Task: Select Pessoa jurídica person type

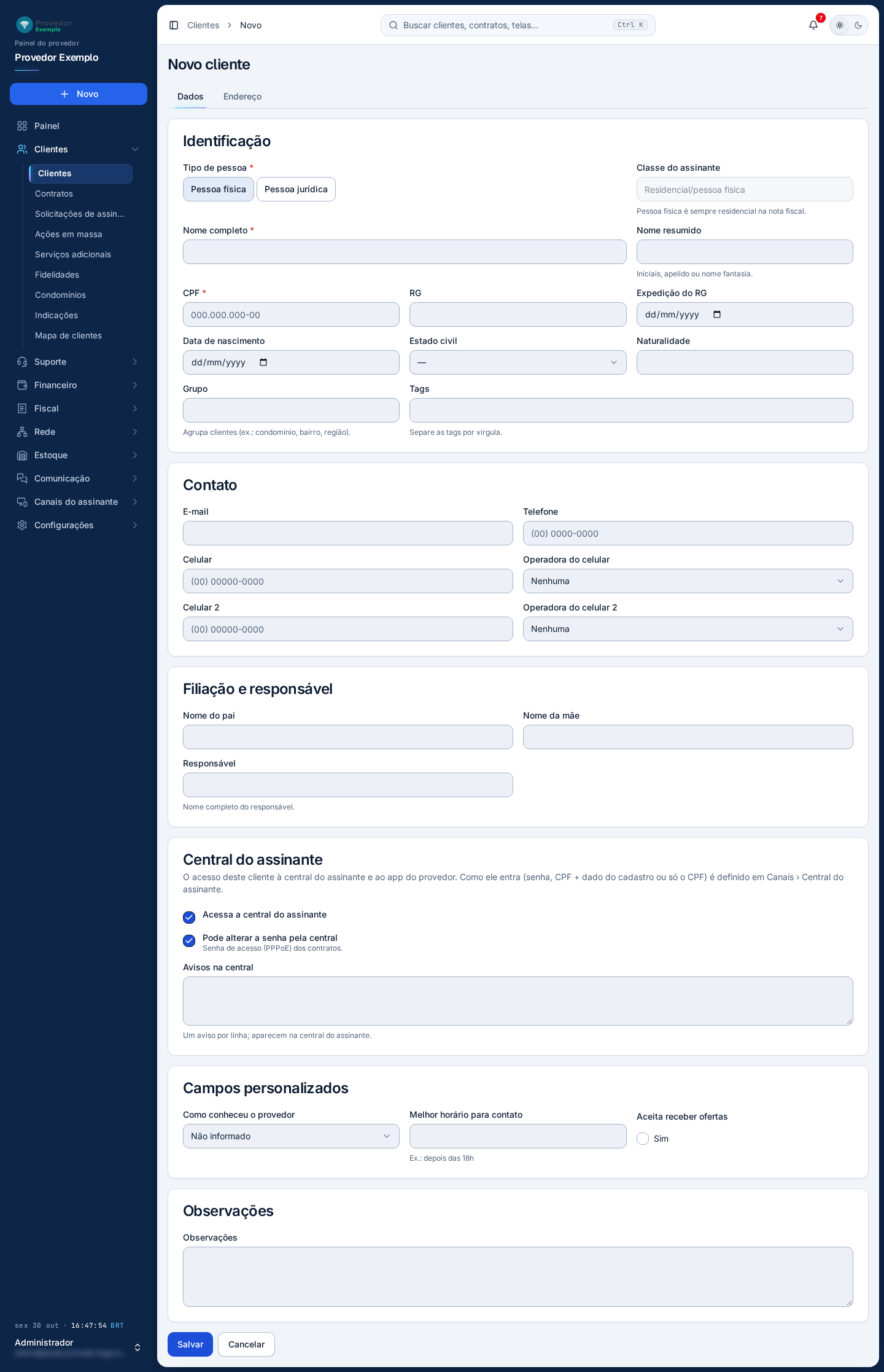Action: [296, 189]
